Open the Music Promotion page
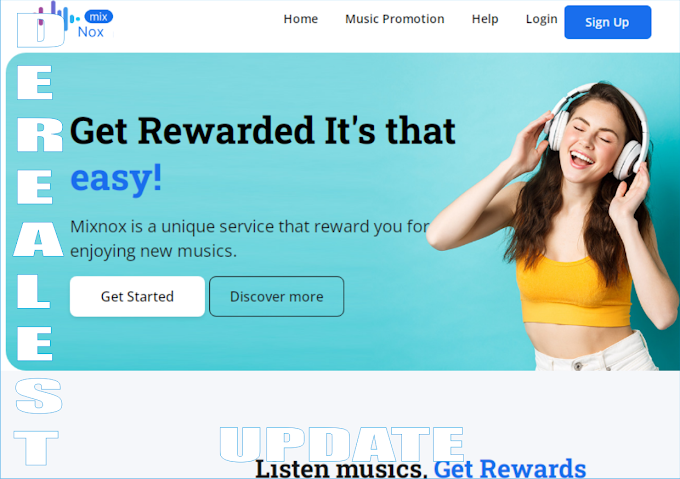Image resolution: width=680 pixels, height=479 pixels. pyautogui.click(x=395, y=19)
